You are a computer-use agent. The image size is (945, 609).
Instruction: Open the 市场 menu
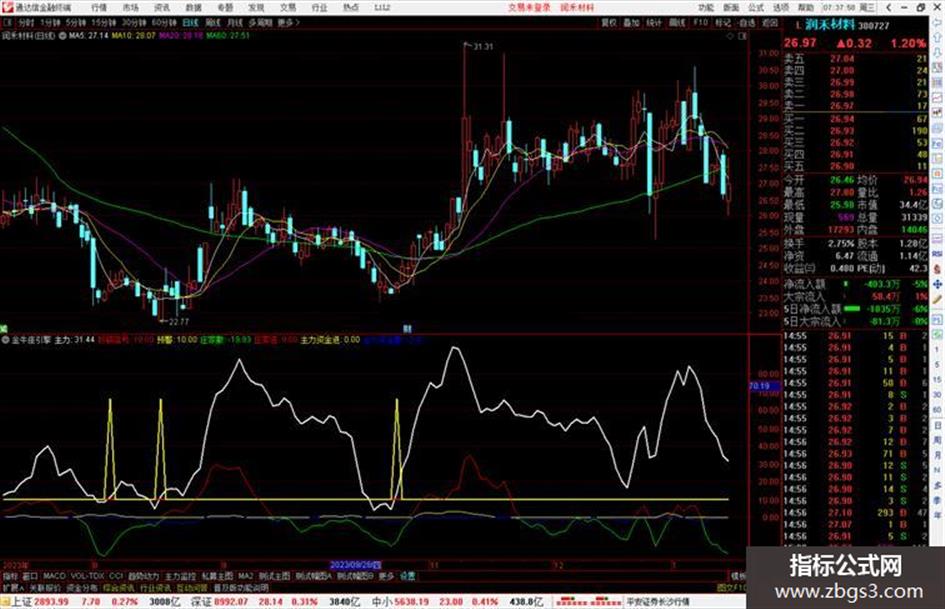[130, 7]
